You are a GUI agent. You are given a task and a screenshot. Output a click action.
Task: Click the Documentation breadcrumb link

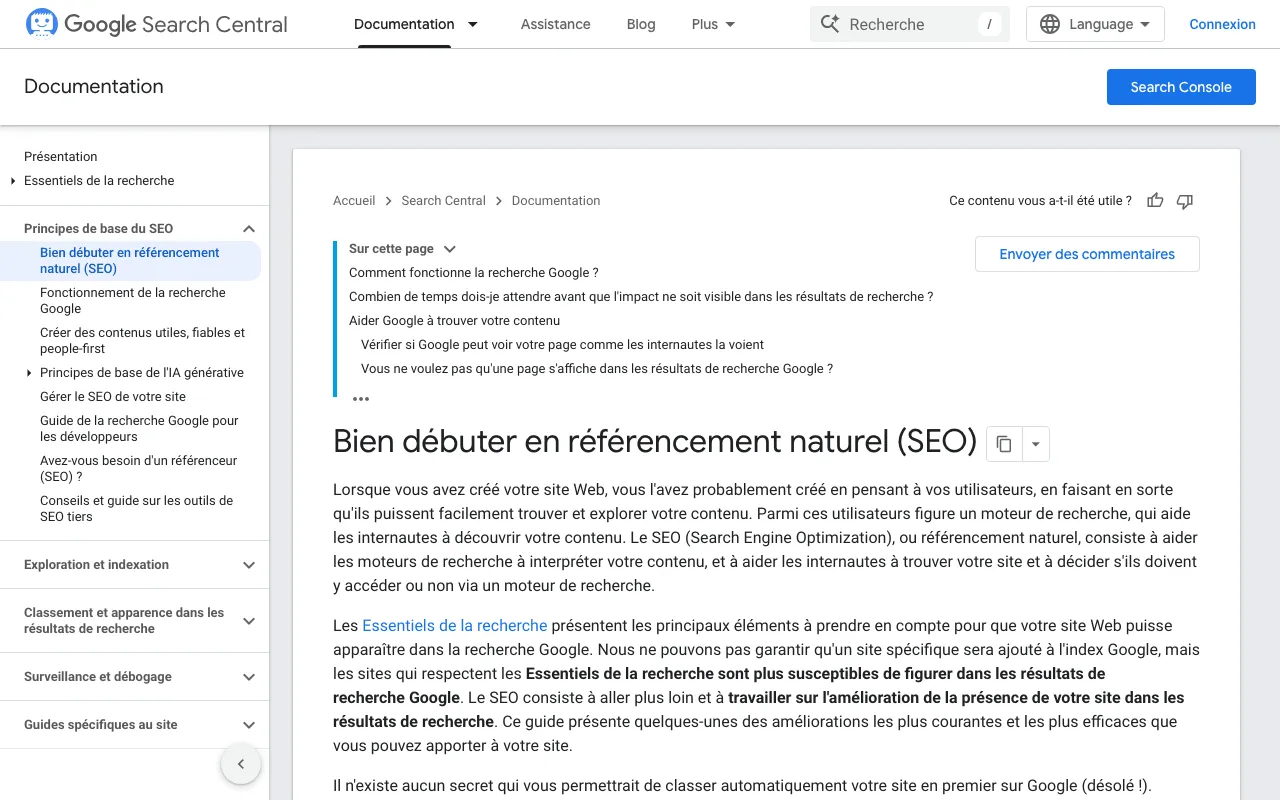556,201
